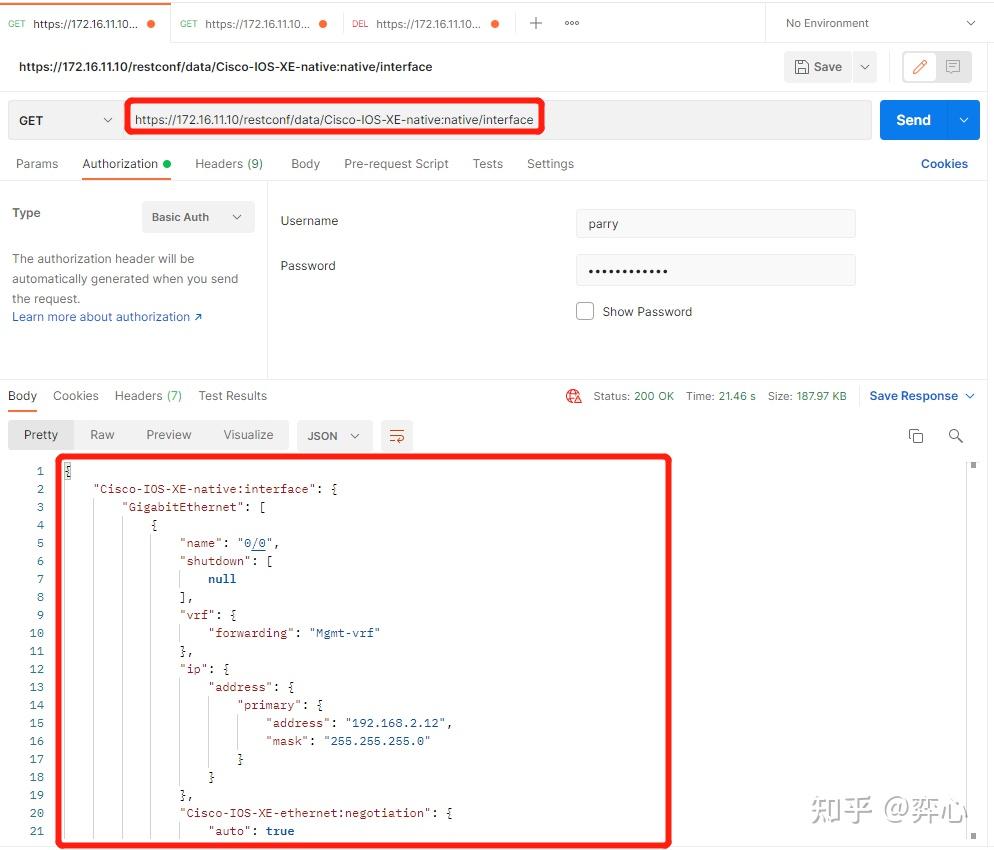
Task: Open a new request with the plus icon
Action: tap(538, 22)
